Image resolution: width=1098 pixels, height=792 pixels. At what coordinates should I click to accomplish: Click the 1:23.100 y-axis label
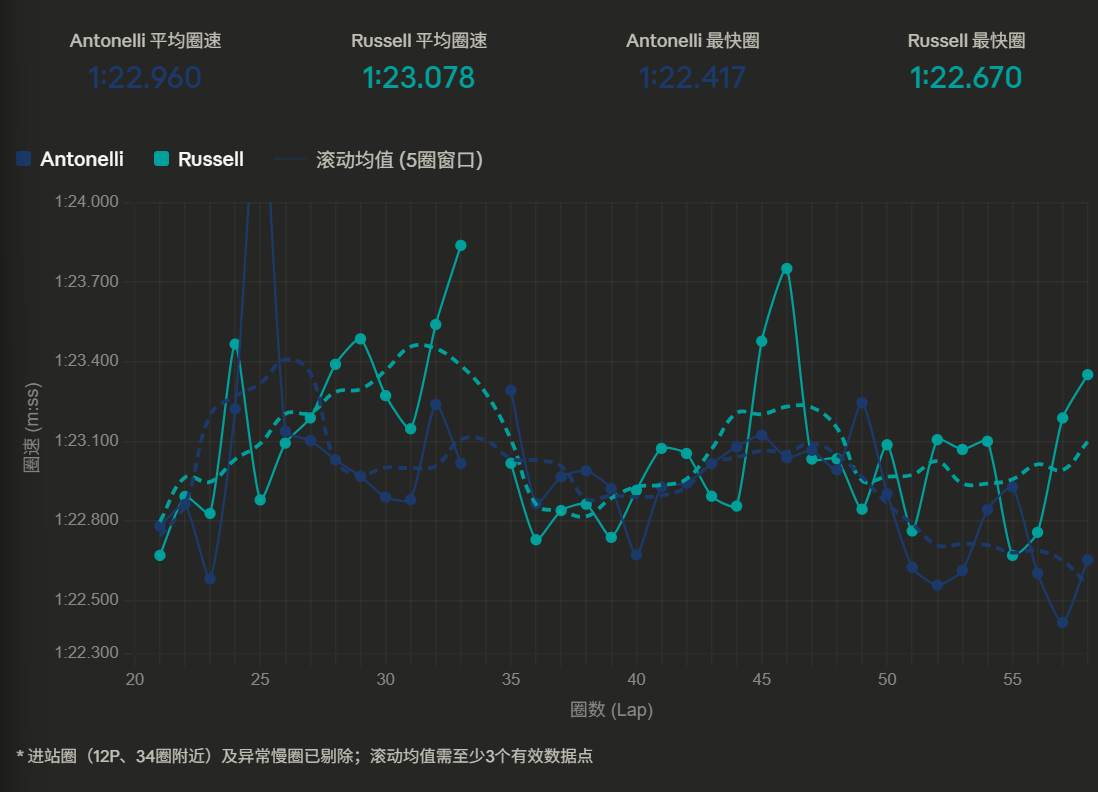click(x=87, y=440)
